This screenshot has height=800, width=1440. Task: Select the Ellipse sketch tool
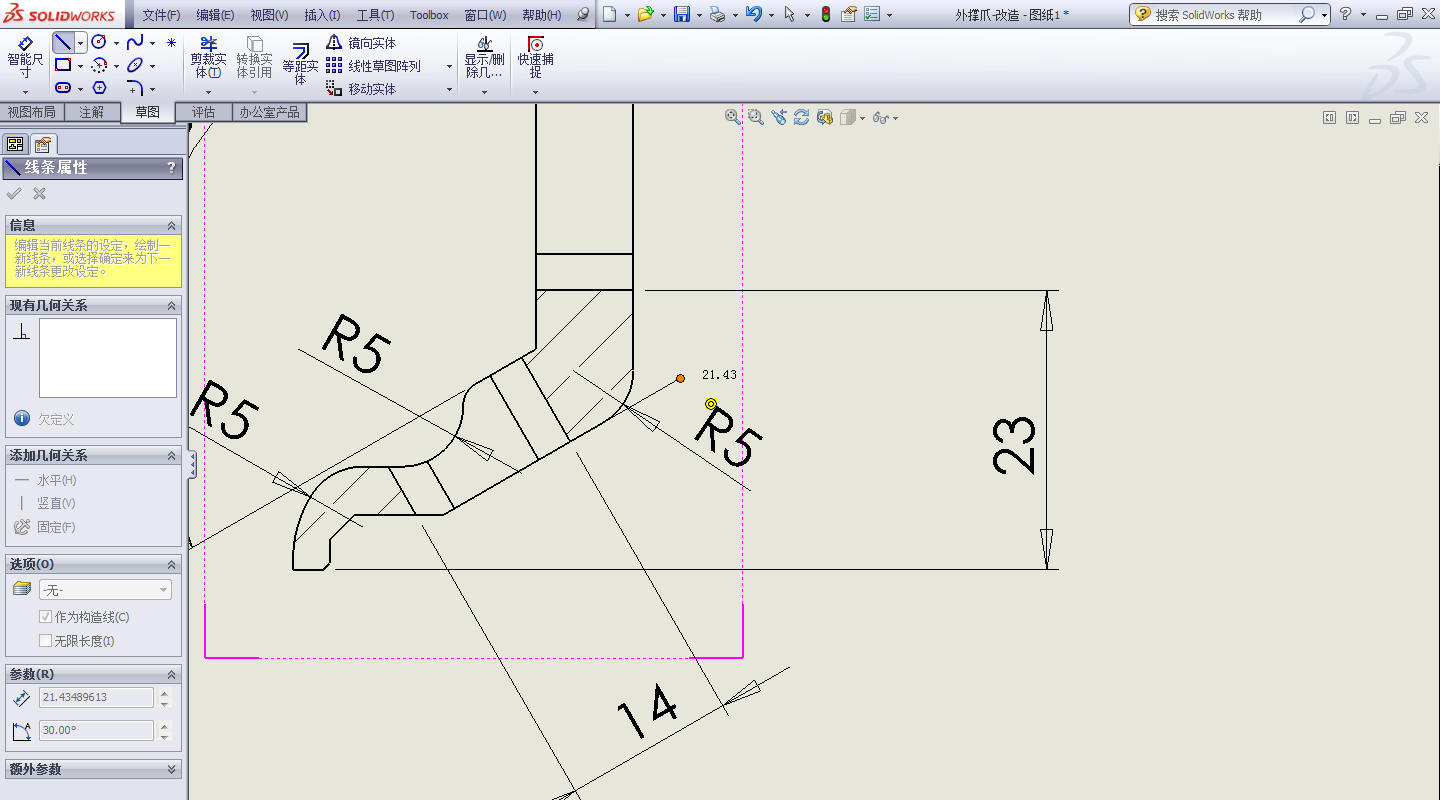click(135, 65)
